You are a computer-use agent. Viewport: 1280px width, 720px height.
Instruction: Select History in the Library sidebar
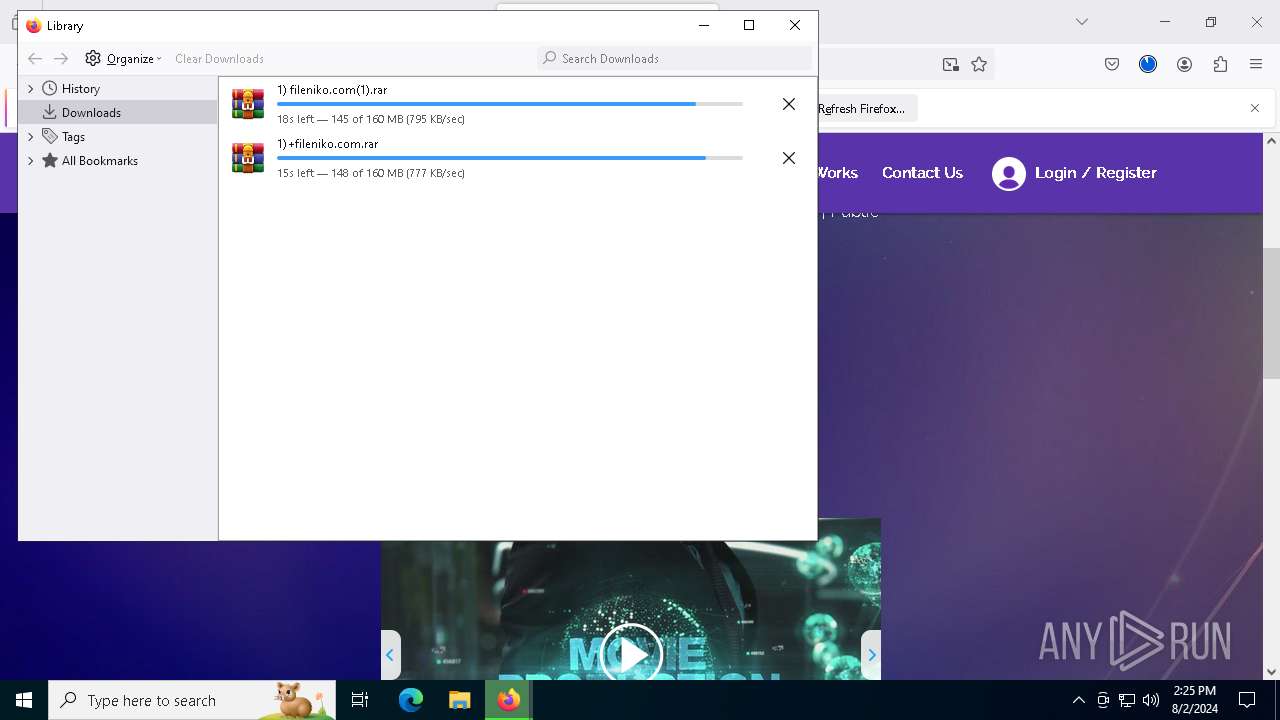click(80, 88)
